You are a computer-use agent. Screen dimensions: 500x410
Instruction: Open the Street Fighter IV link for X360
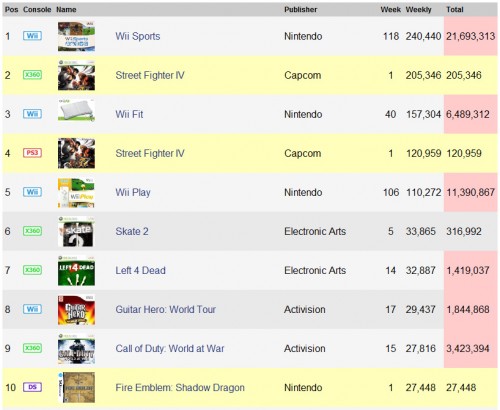click(x=150, y=75)
